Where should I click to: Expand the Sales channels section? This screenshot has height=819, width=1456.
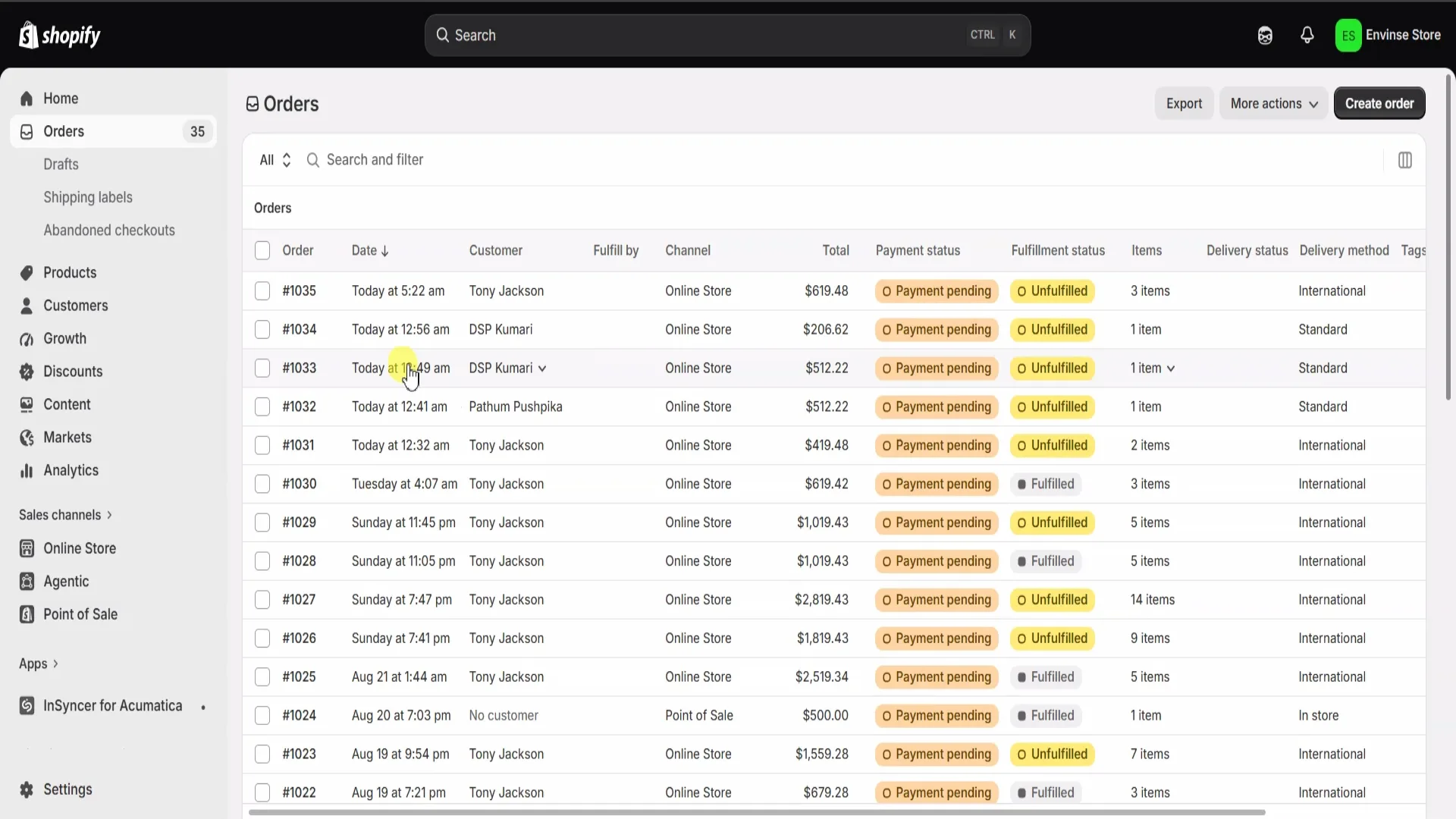coord(66,515)
